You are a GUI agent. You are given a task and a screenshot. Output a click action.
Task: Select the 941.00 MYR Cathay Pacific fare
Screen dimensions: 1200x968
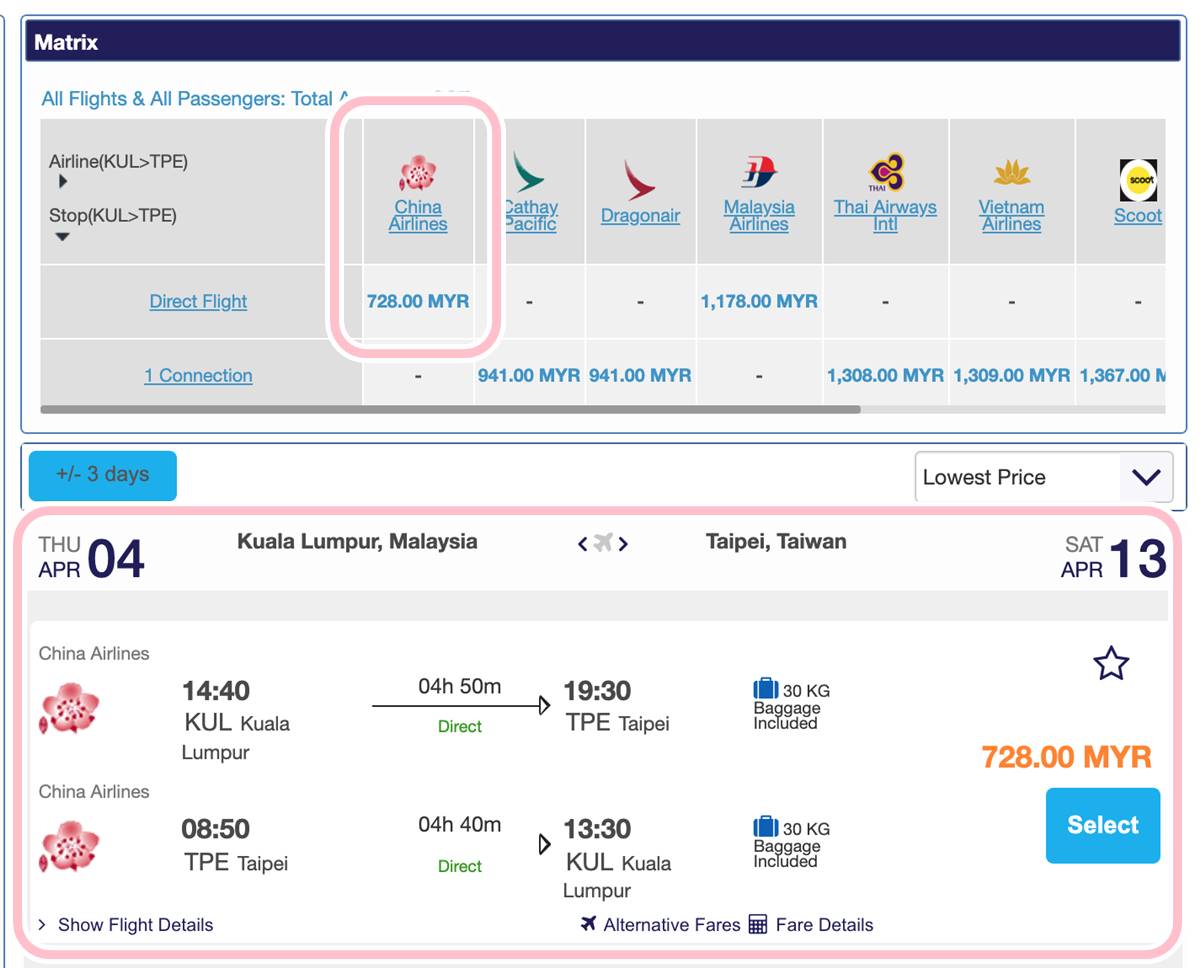529,376
